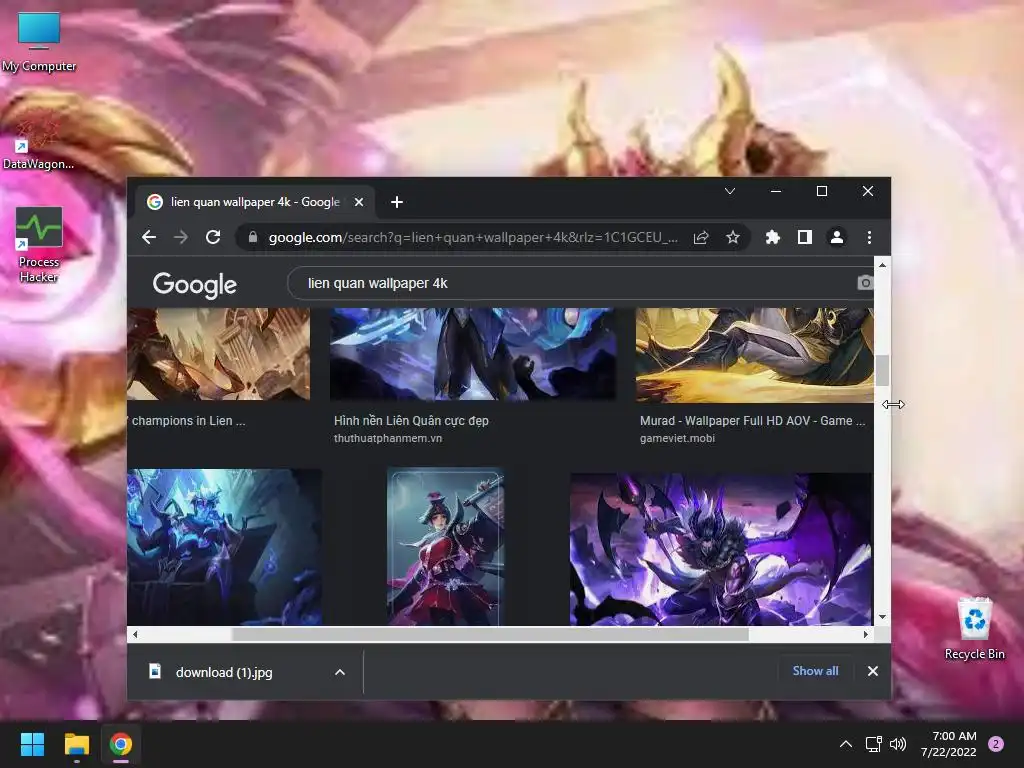Click the vertical scrollbar up arrow
Screen dimensions: 1024x768
point(882,265)
